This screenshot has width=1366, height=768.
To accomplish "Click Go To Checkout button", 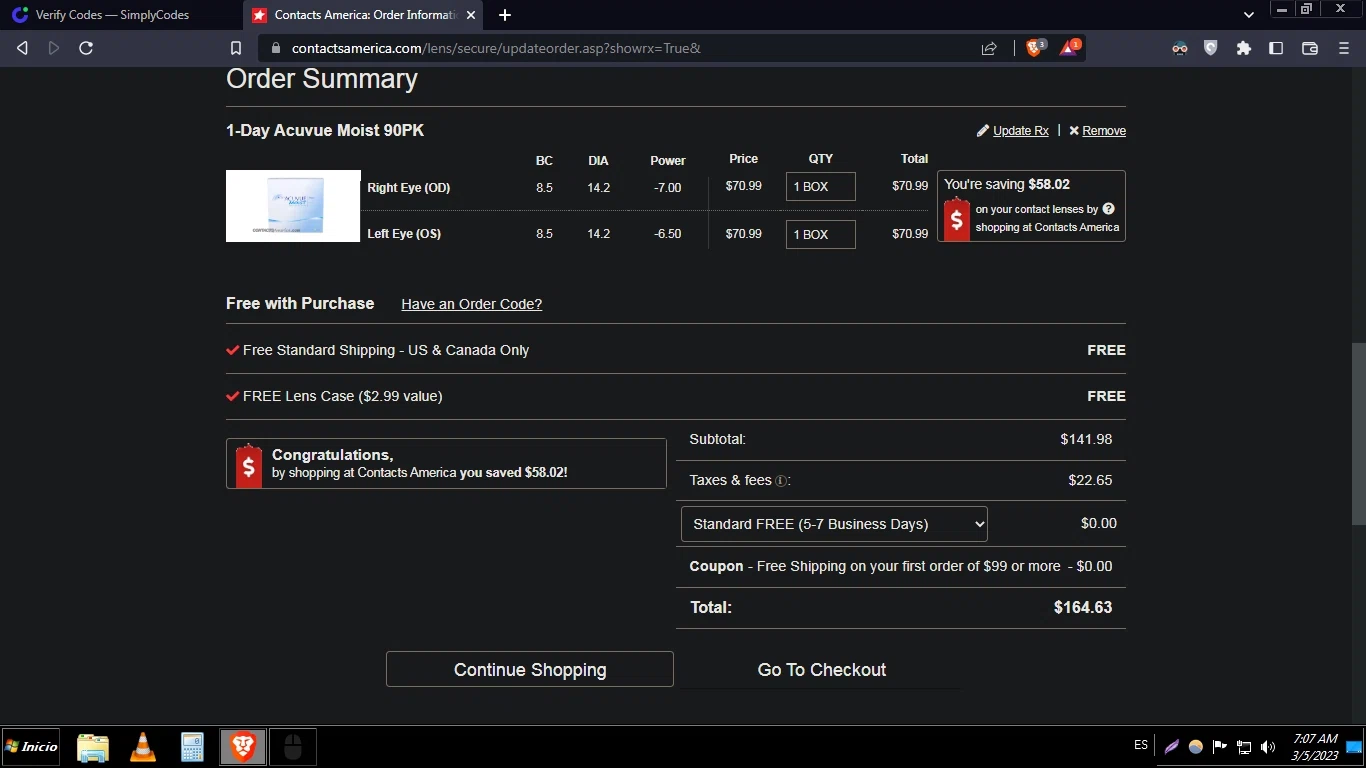I will 822,669.
